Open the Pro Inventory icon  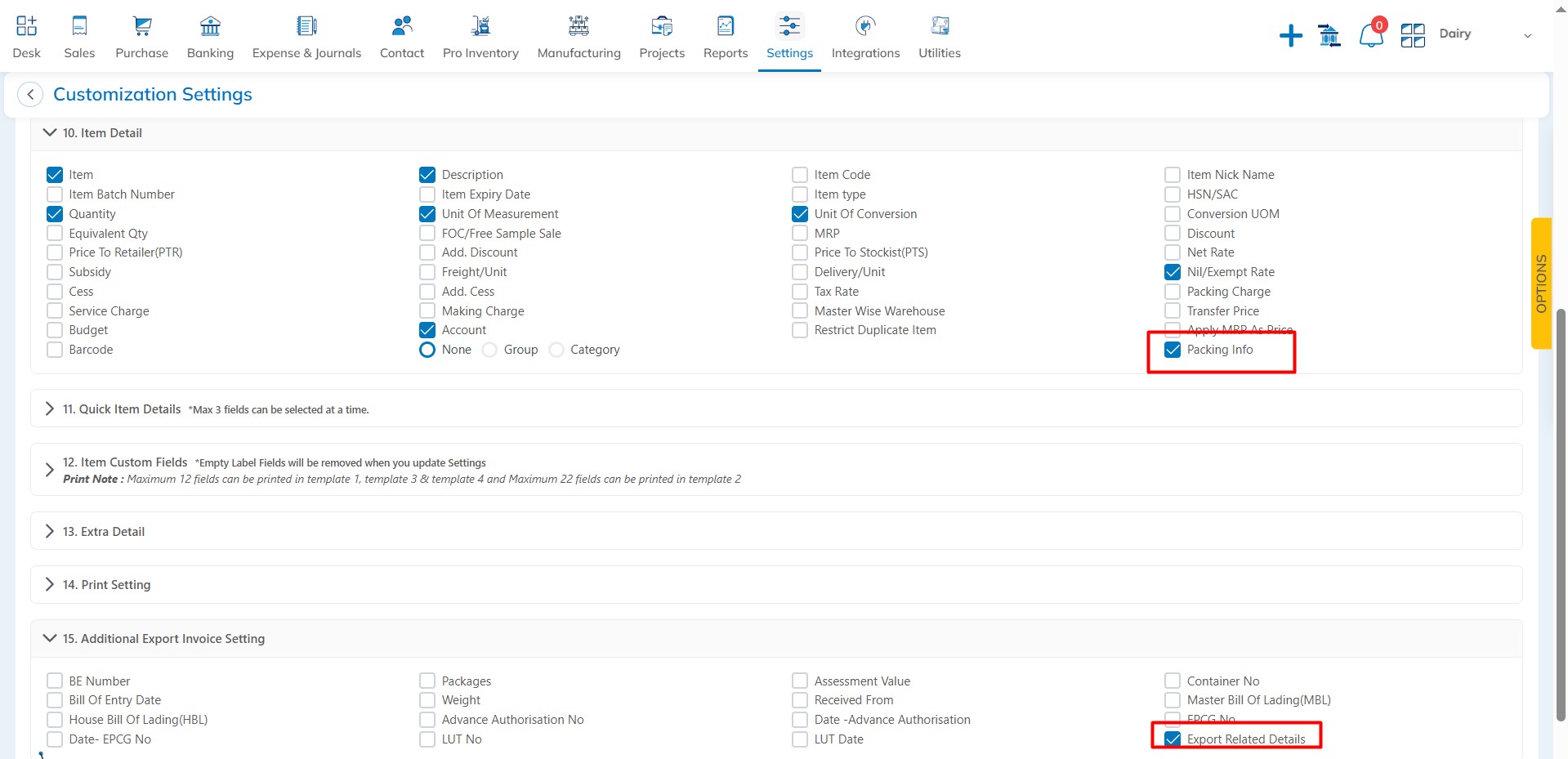480,26
